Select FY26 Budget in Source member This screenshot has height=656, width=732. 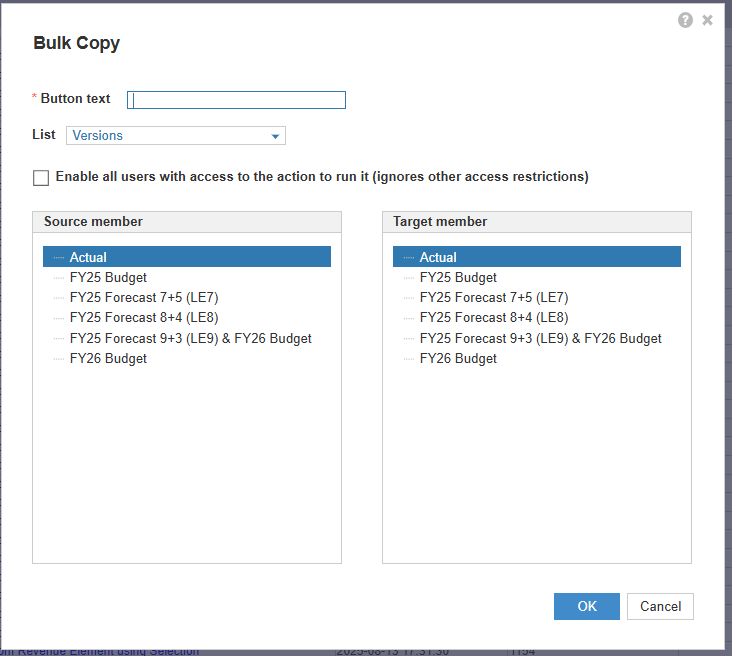(x=108, y=358)
